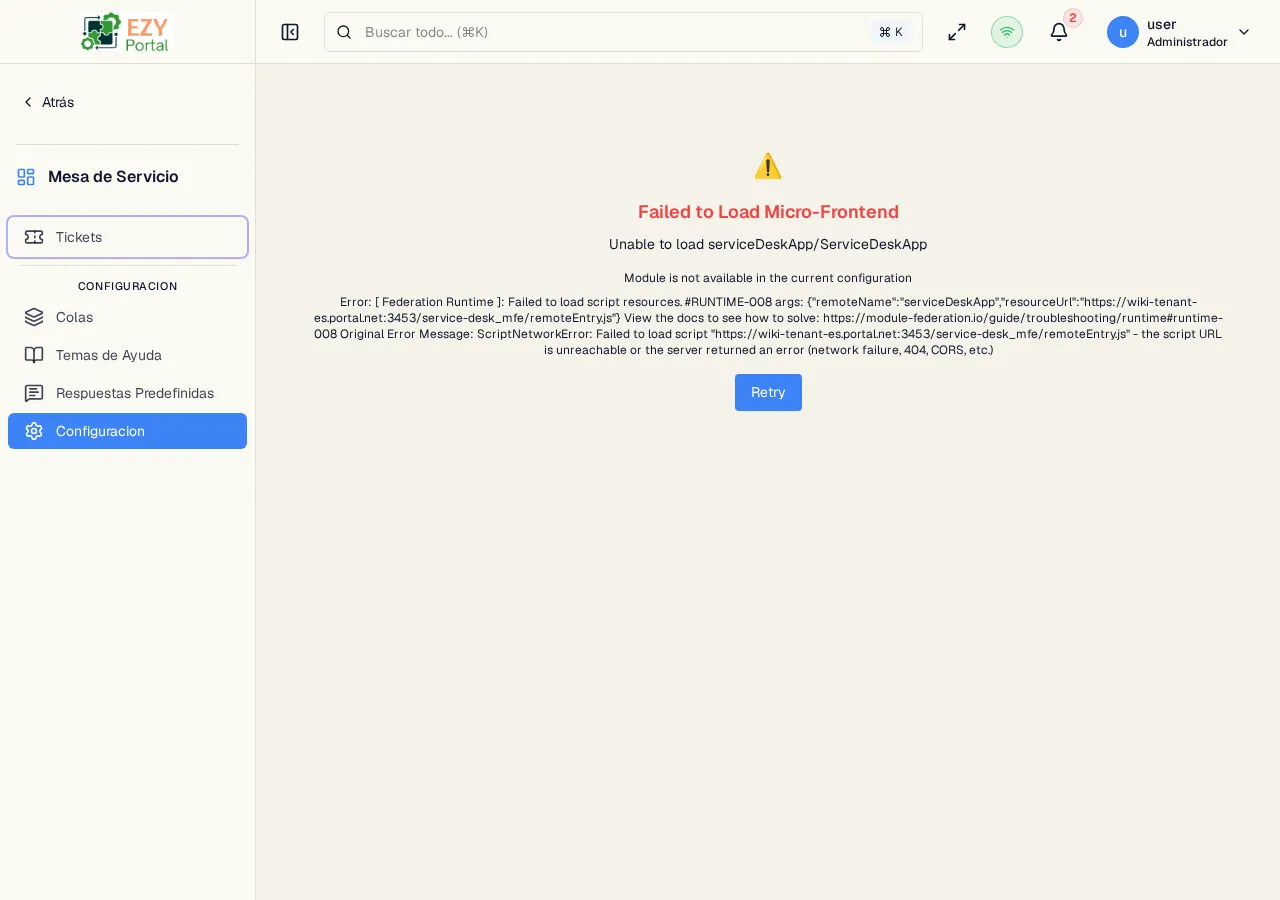Click the Administrador role label
Screen dimensions: 1280x900
(x=1187, y=42)
